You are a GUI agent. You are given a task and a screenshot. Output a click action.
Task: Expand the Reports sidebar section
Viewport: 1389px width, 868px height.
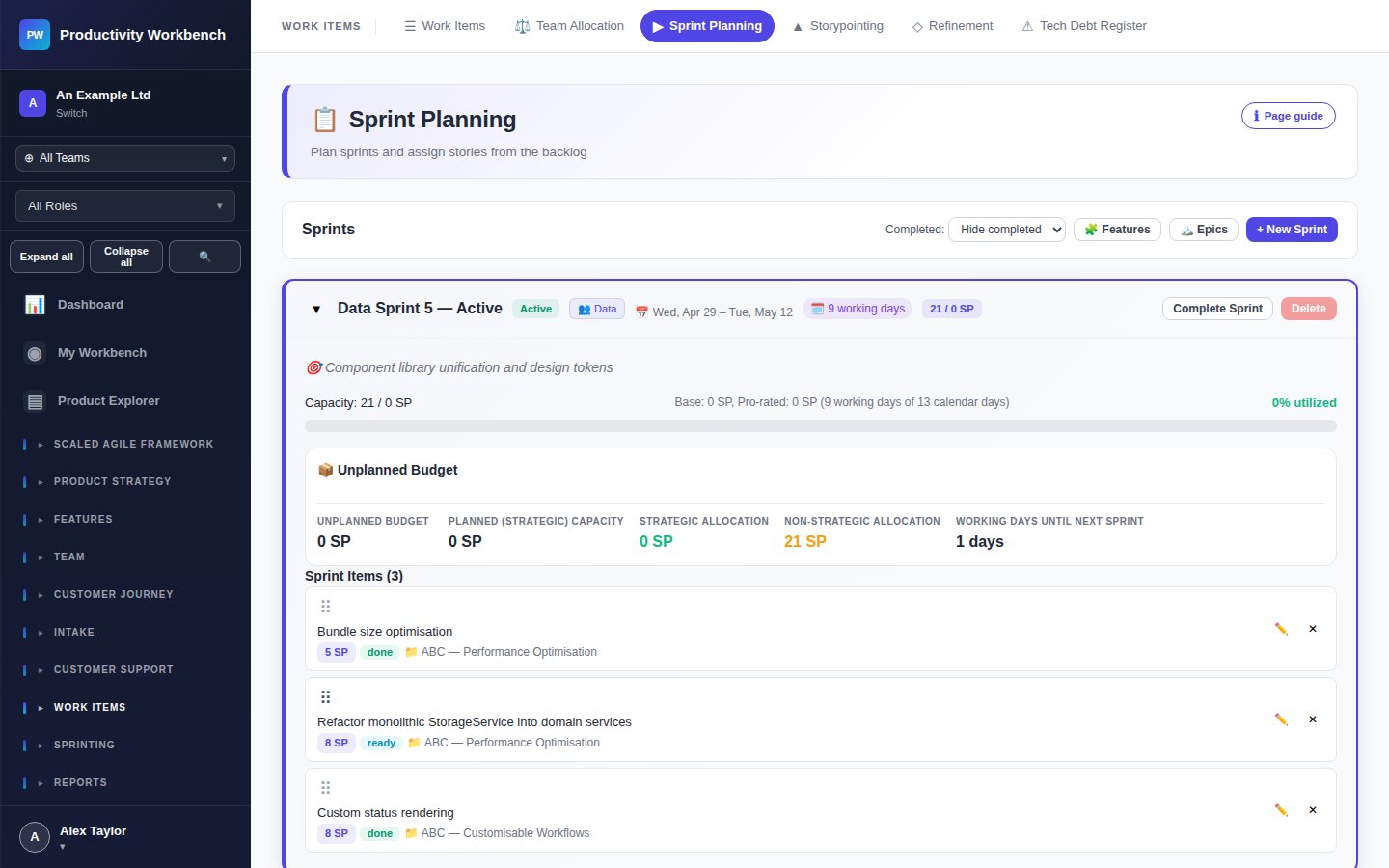(x=125, y=782)
